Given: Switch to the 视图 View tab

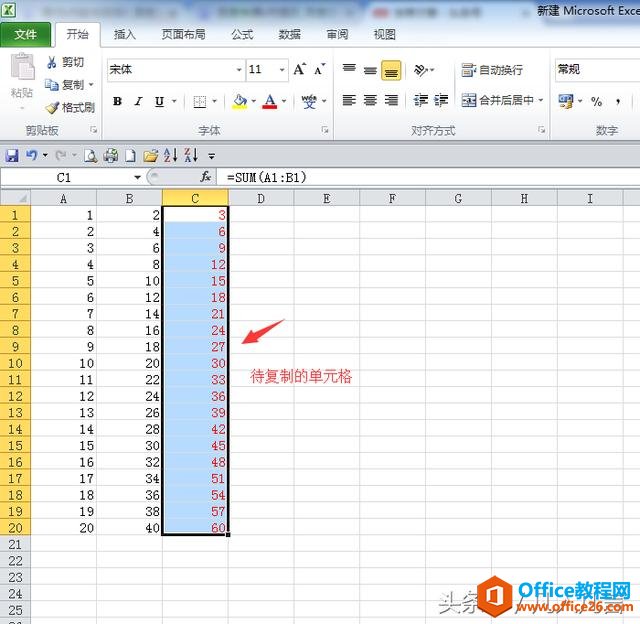Looking at the screenshot, I should pyautogui.click(x=384, y=34).
